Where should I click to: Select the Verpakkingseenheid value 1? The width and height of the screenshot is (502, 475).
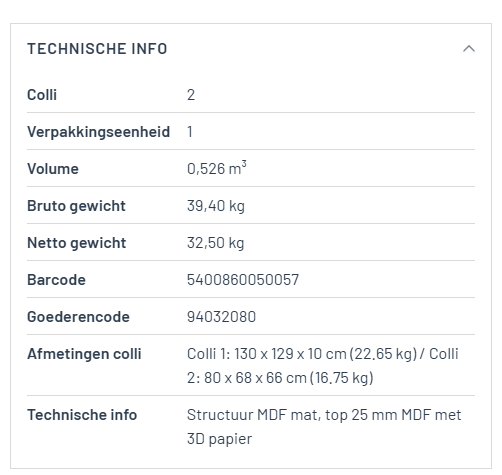[x=190, y=132]
